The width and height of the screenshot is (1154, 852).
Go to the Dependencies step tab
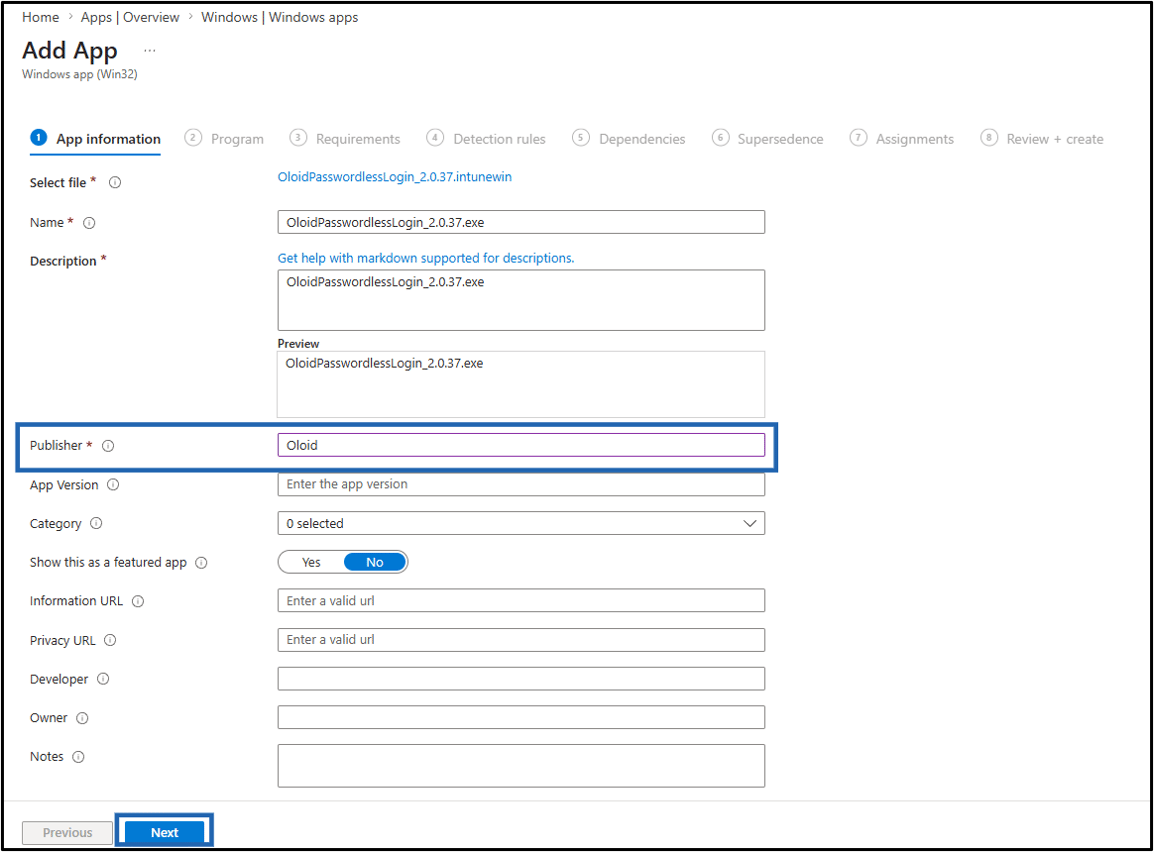click(629, 139)
